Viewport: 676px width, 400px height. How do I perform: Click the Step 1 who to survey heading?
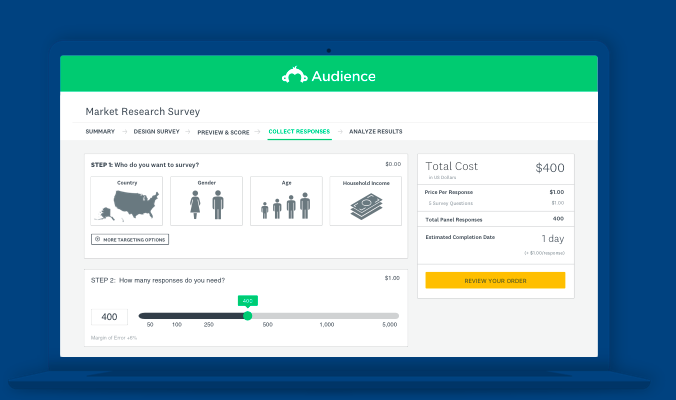(x=145, y=165)
